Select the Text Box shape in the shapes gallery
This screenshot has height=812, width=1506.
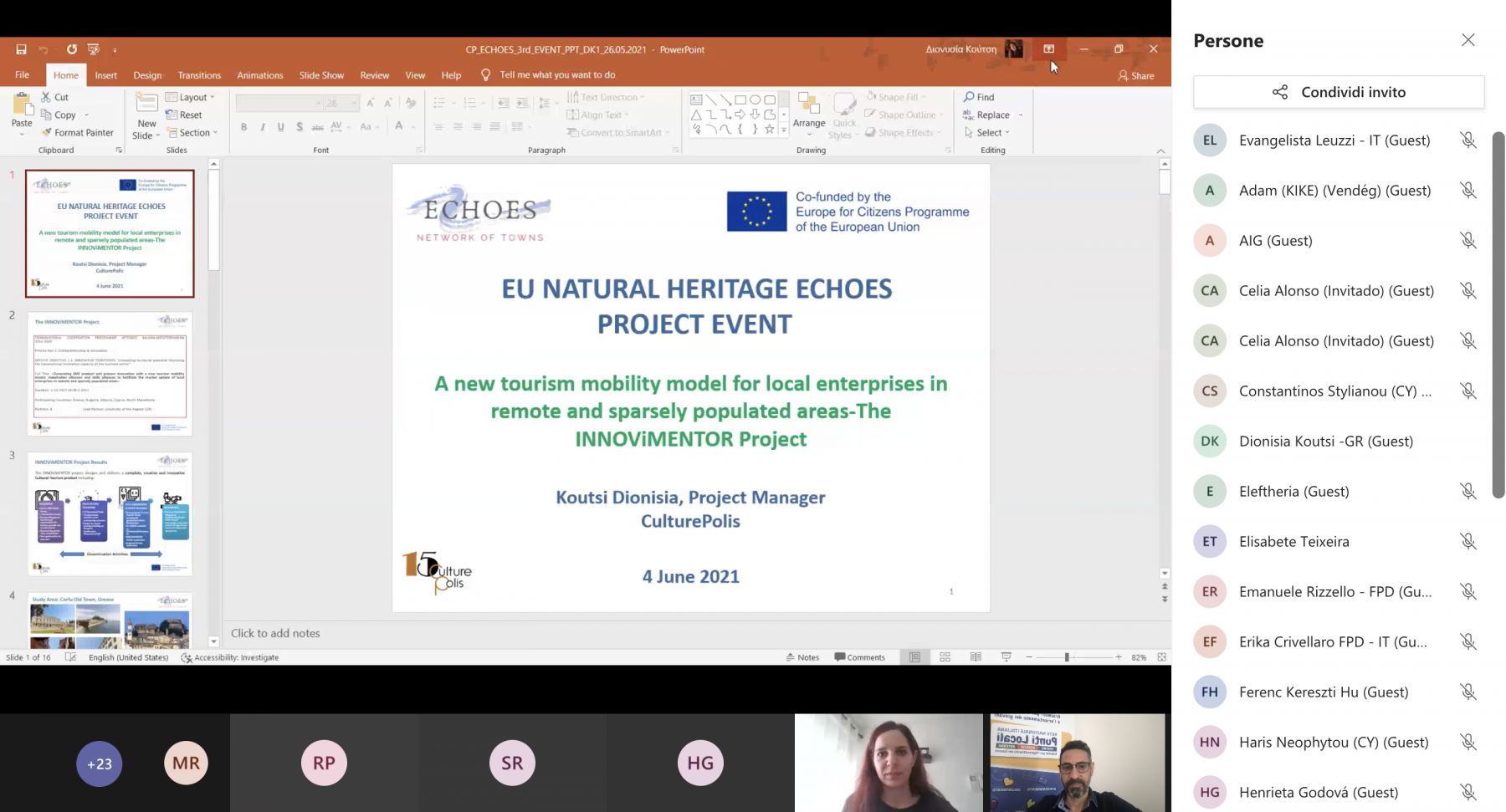click(696, 100)
